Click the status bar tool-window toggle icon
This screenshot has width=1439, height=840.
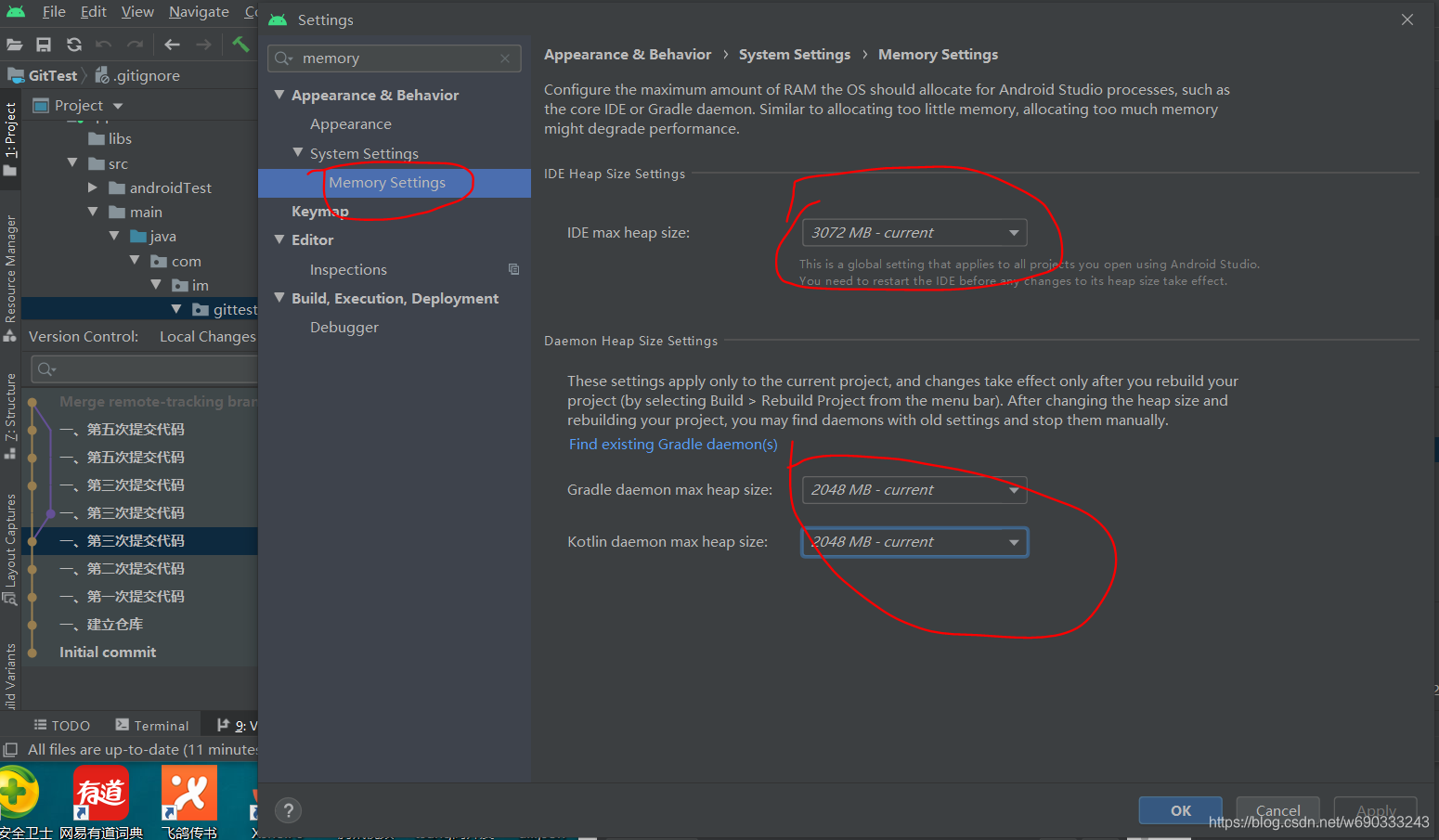[x=10, y=749]
